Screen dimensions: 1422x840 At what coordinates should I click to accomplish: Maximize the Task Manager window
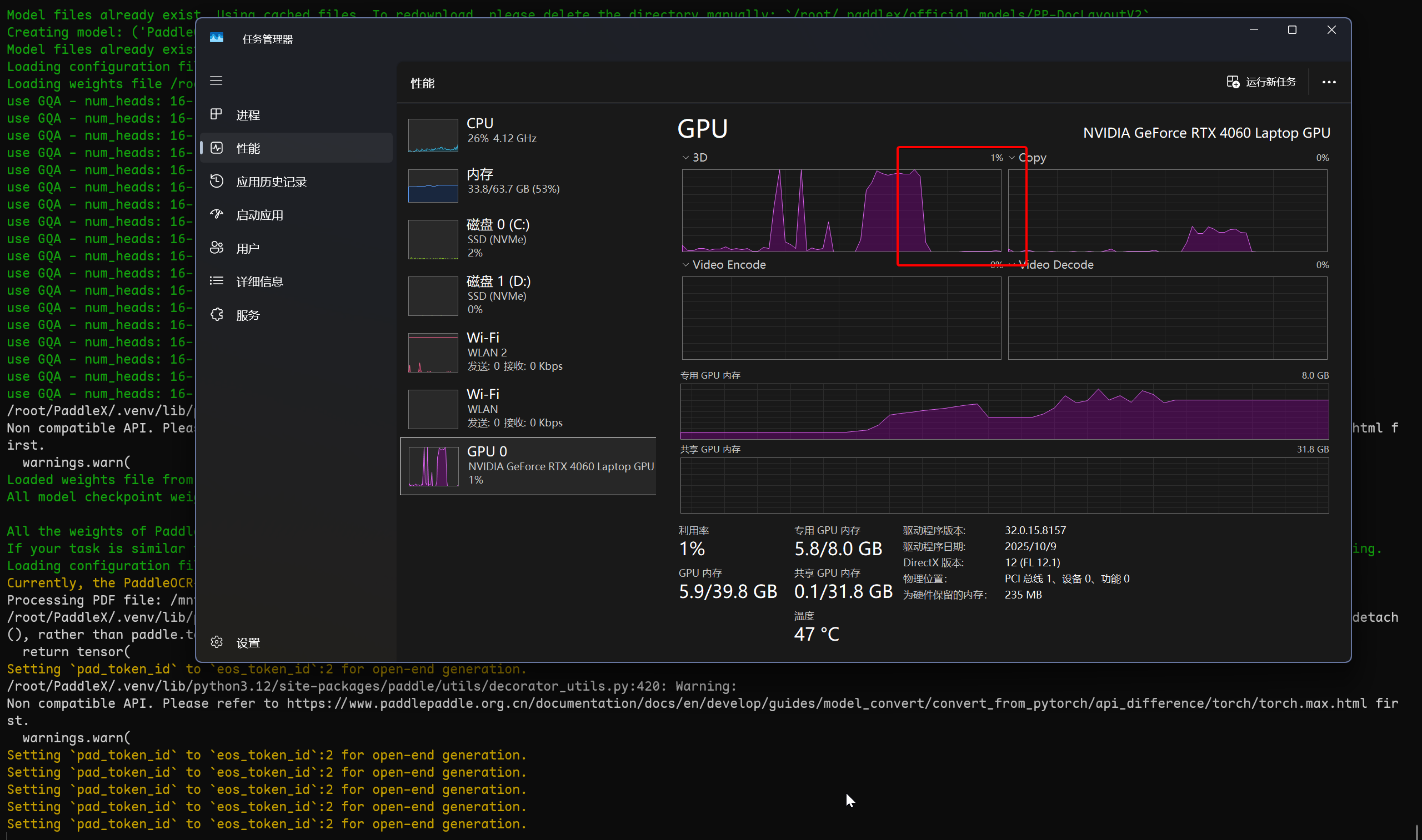tap(1292, 30)
